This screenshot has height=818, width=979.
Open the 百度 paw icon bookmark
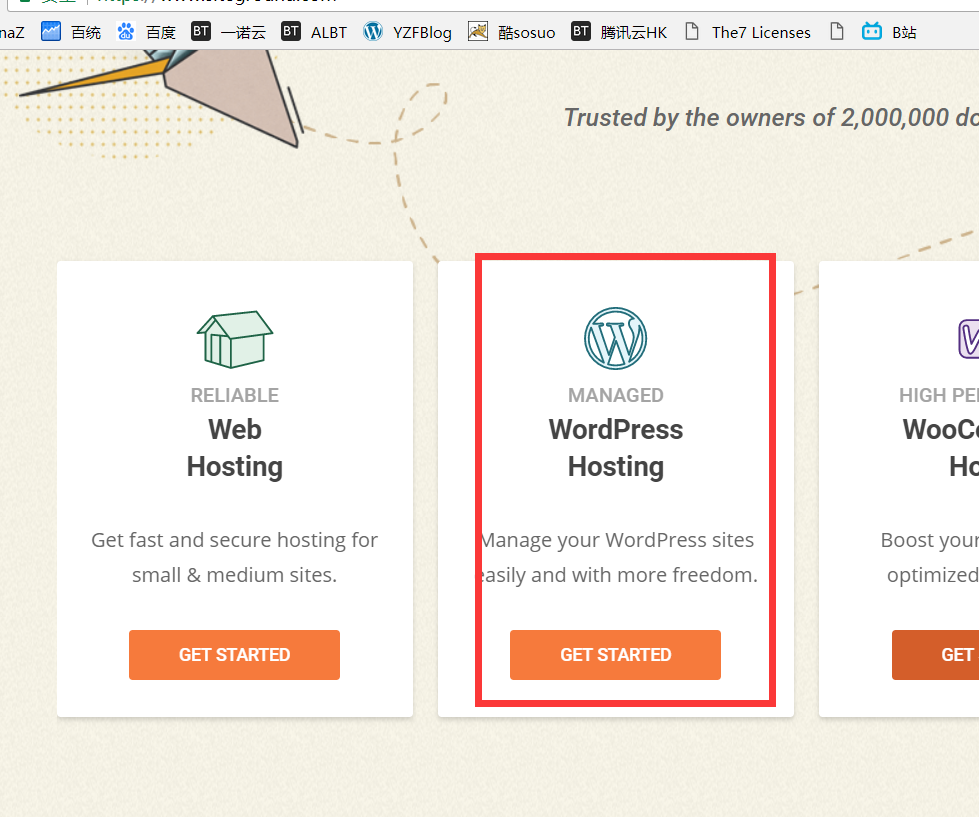pos(146,32)
